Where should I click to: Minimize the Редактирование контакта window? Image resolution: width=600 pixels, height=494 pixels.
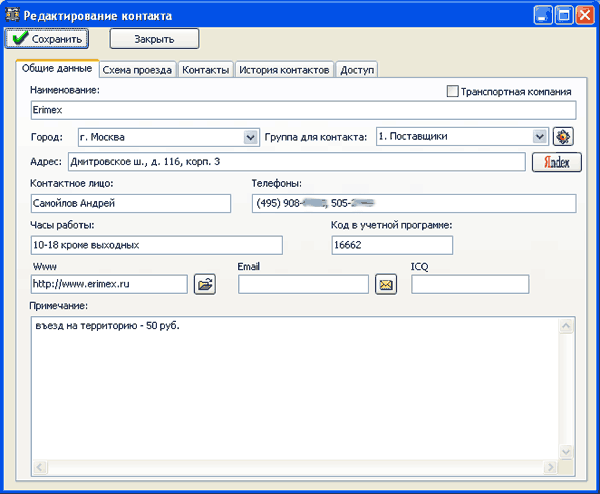(543, 15)
